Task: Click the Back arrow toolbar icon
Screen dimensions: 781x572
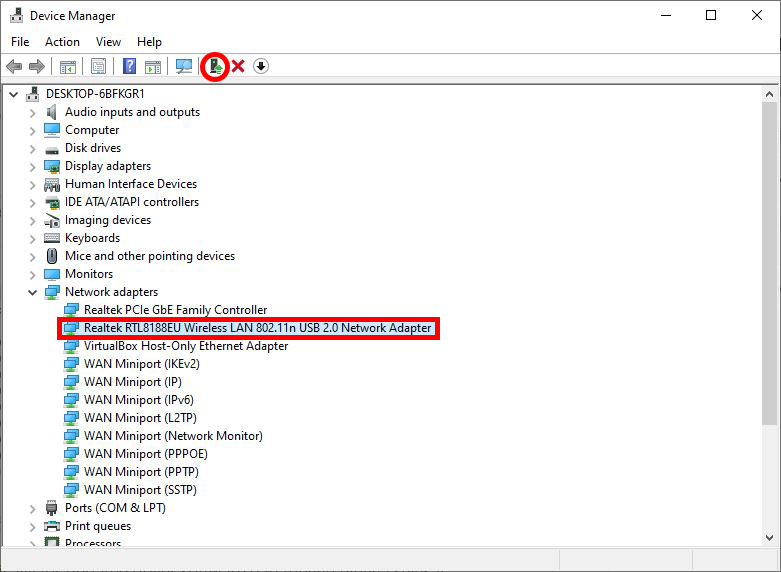Action: click(x=14, y=66)
